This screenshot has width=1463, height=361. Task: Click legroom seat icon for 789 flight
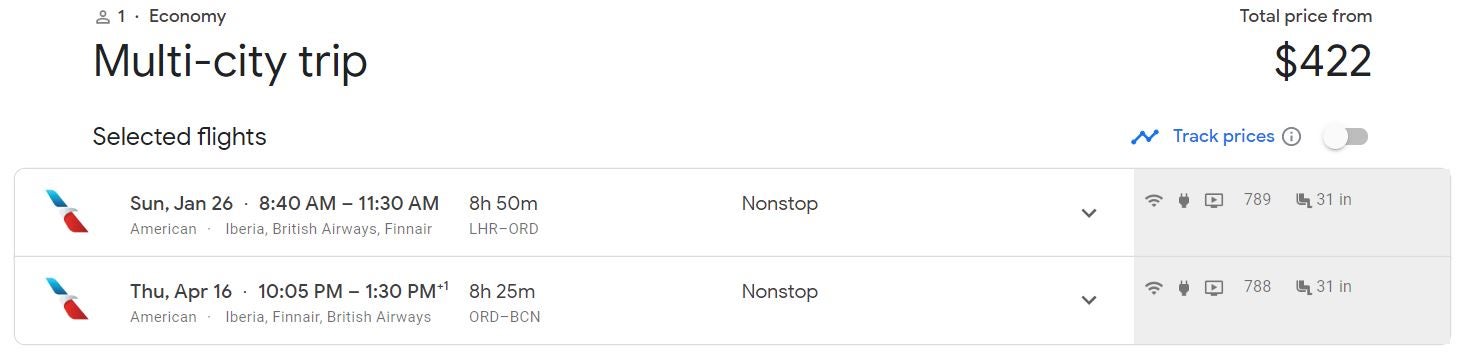(x=1303, y=201)
